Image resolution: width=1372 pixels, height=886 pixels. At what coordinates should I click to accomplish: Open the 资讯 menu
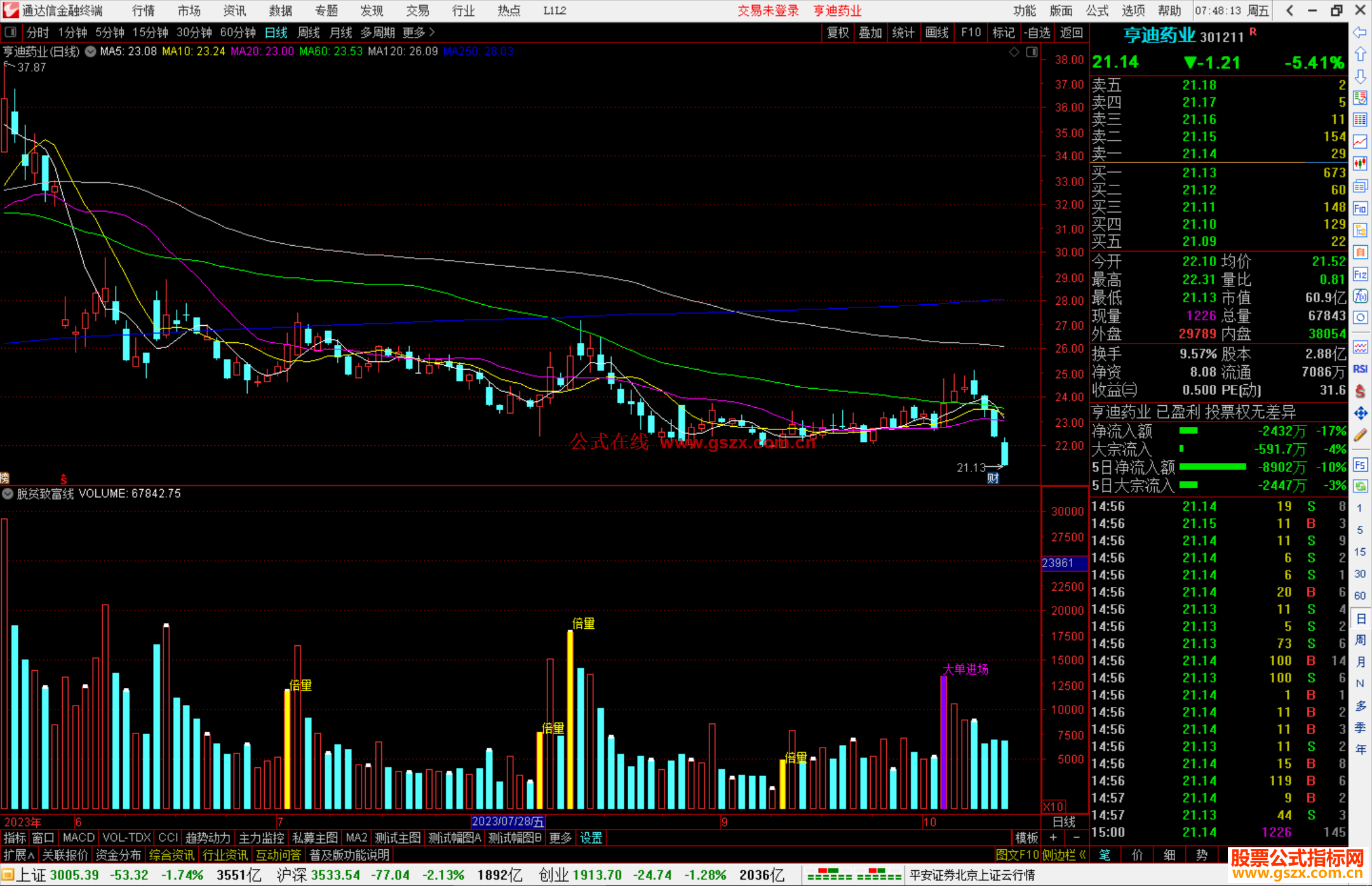(234, 11)
